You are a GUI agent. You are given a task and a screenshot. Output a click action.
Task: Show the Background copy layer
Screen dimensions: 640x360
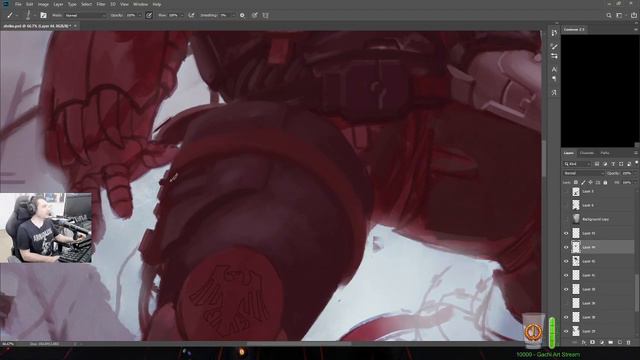point(566,219)
